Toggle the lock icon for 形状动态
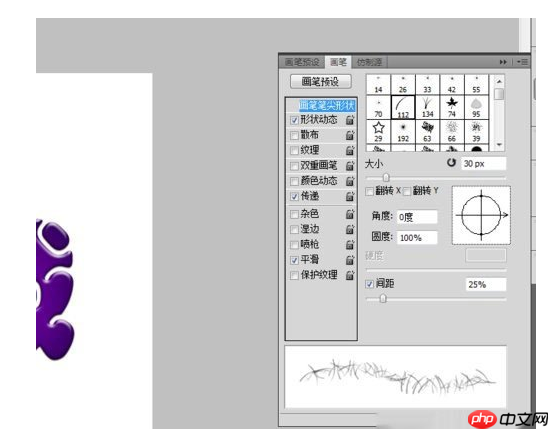The width and height of the screenshot is (549, 429). (350, 120)
